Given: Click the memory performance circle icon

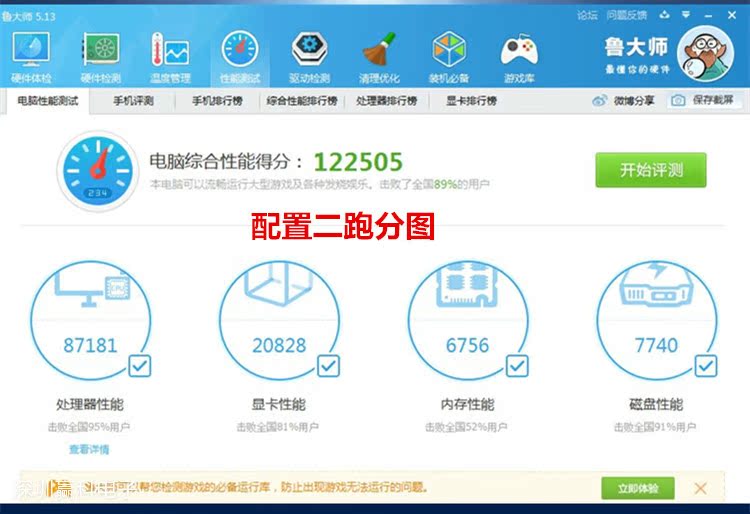Looking at the screenshot, I should pos(468,320).
